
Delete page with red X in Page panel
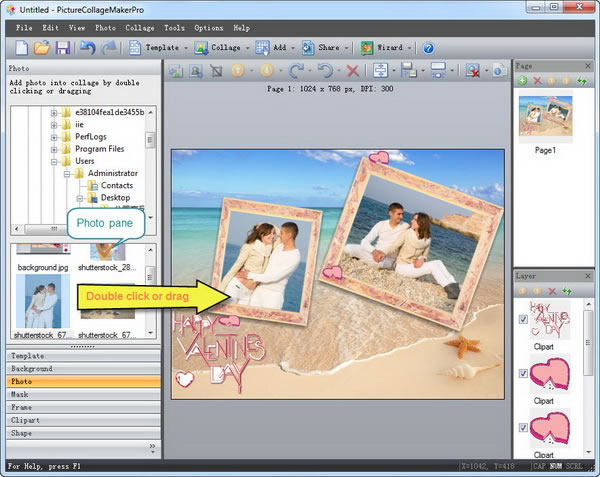tap(537, 81)
